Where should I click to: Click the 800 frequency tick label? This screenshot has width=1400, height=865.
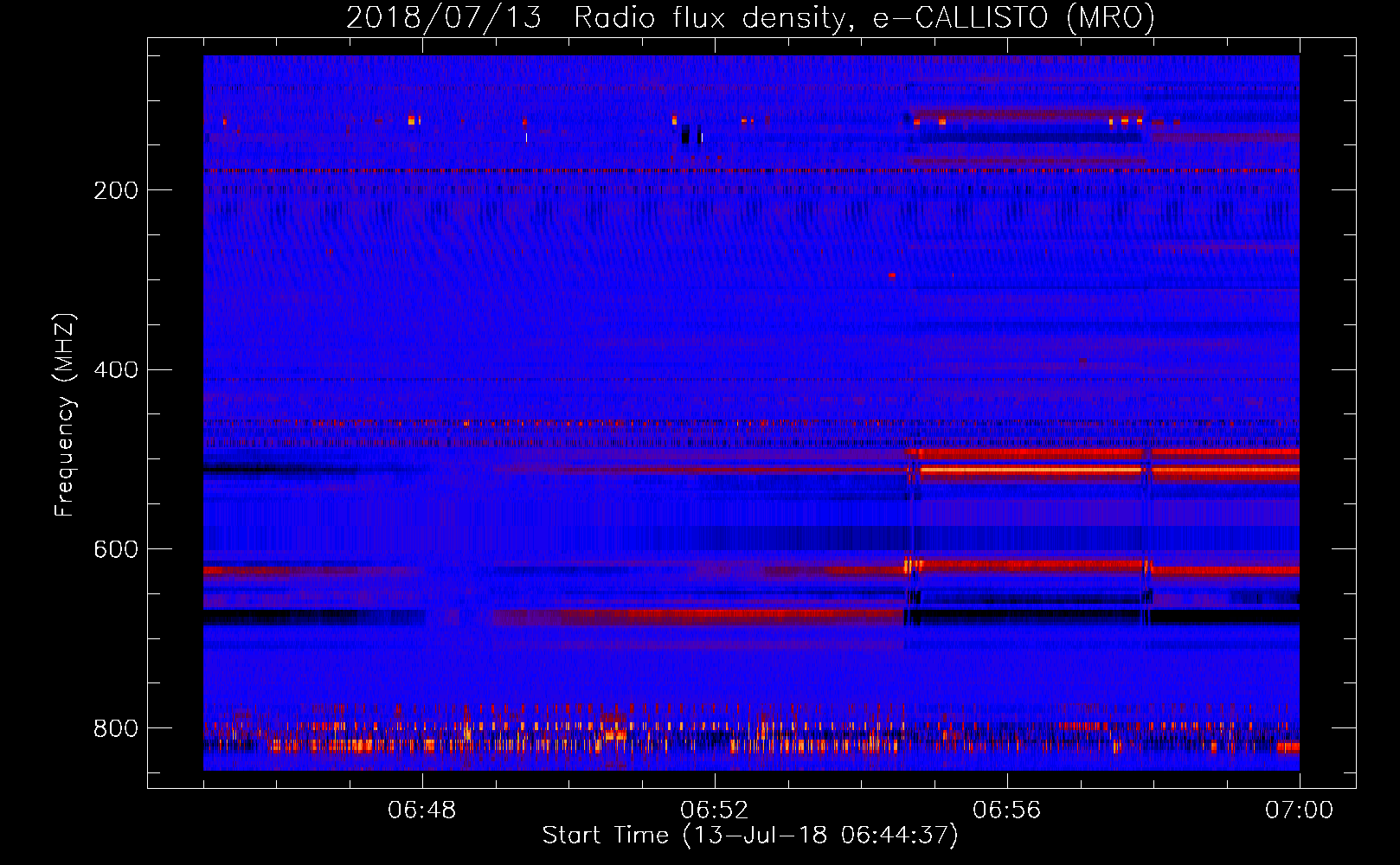pos(116,728)
